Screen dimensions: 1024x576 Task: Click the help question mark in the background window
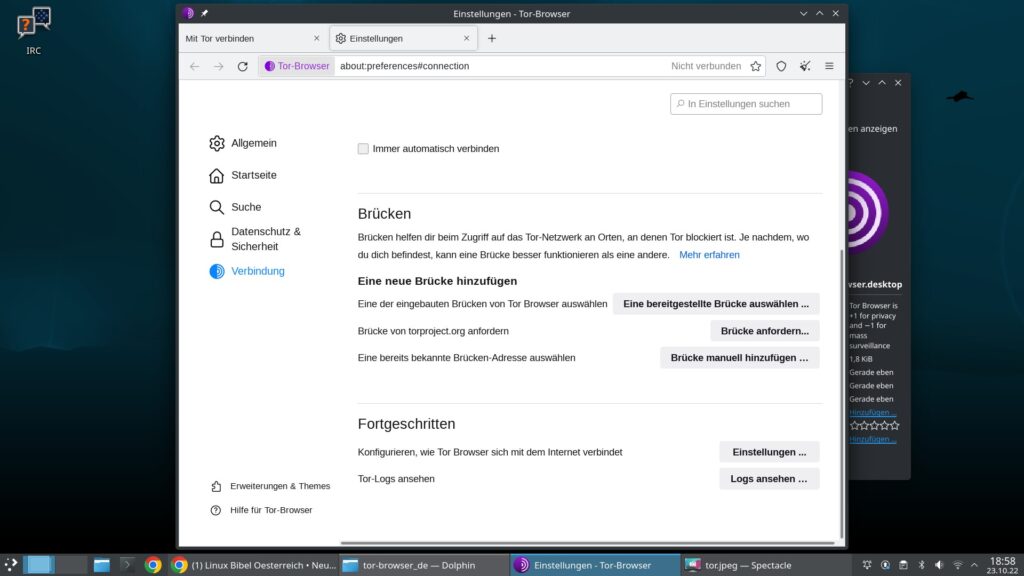[850, 83]
